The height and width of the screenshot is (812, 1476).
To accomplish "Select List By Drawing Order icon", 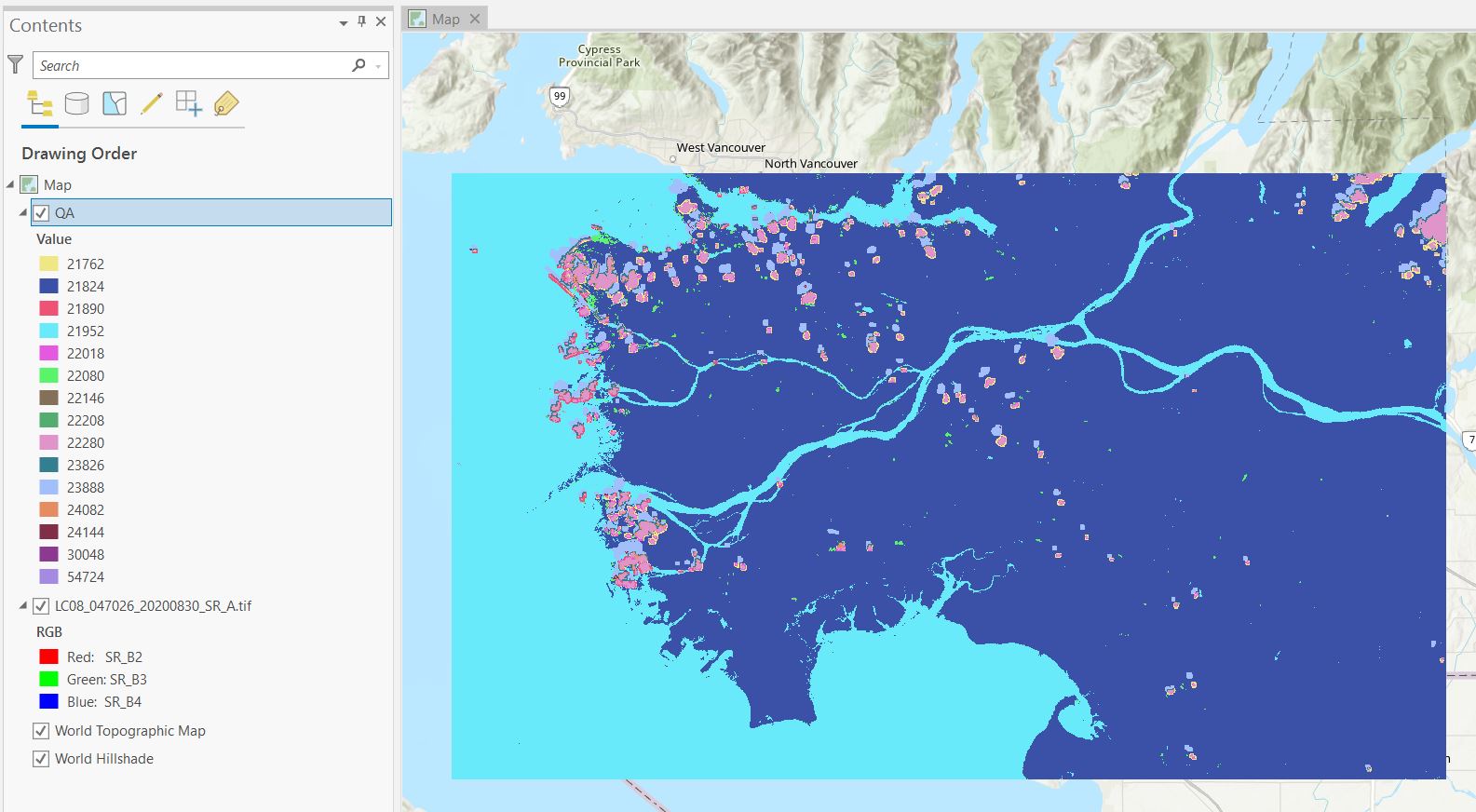I will [x=40, y=103].
